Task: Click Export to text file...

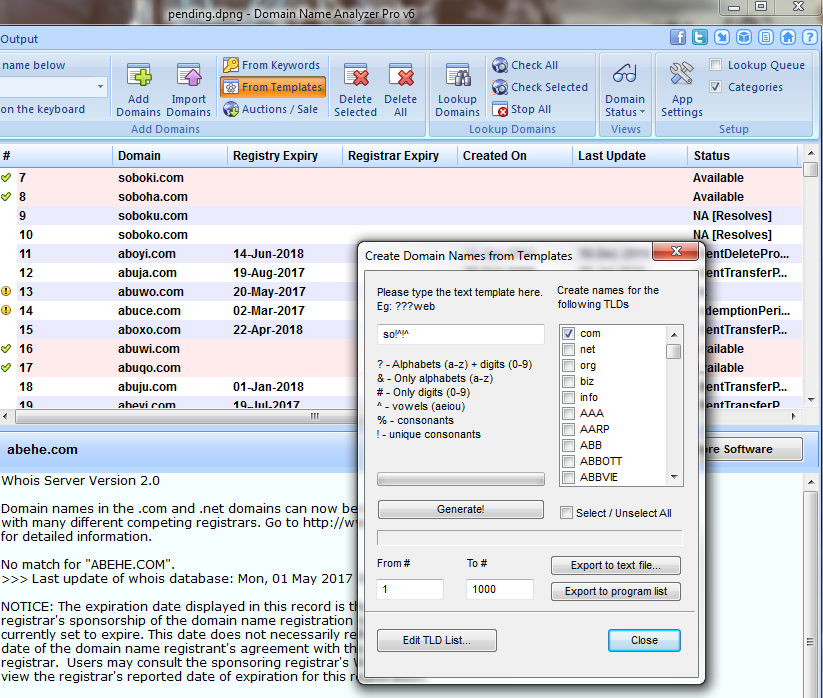Action: tap(616, 565)
